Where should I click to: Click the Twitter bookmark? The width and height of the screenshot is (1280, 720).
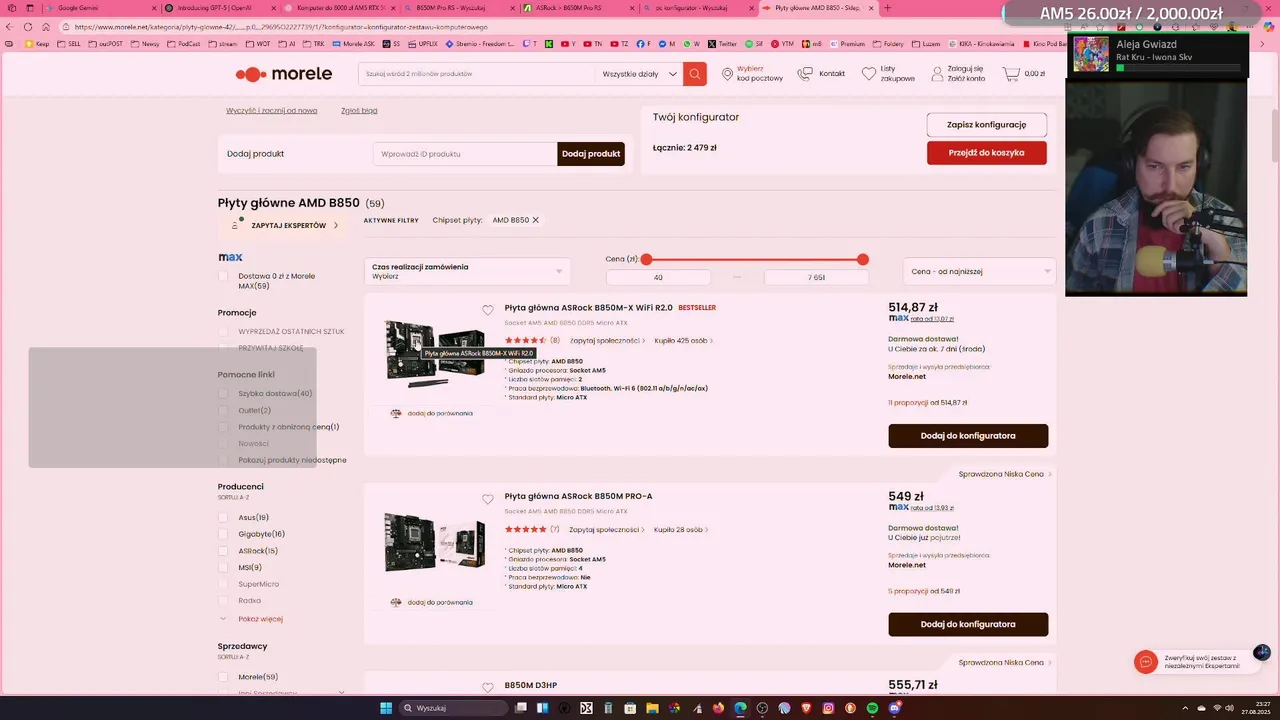(723, 44)
